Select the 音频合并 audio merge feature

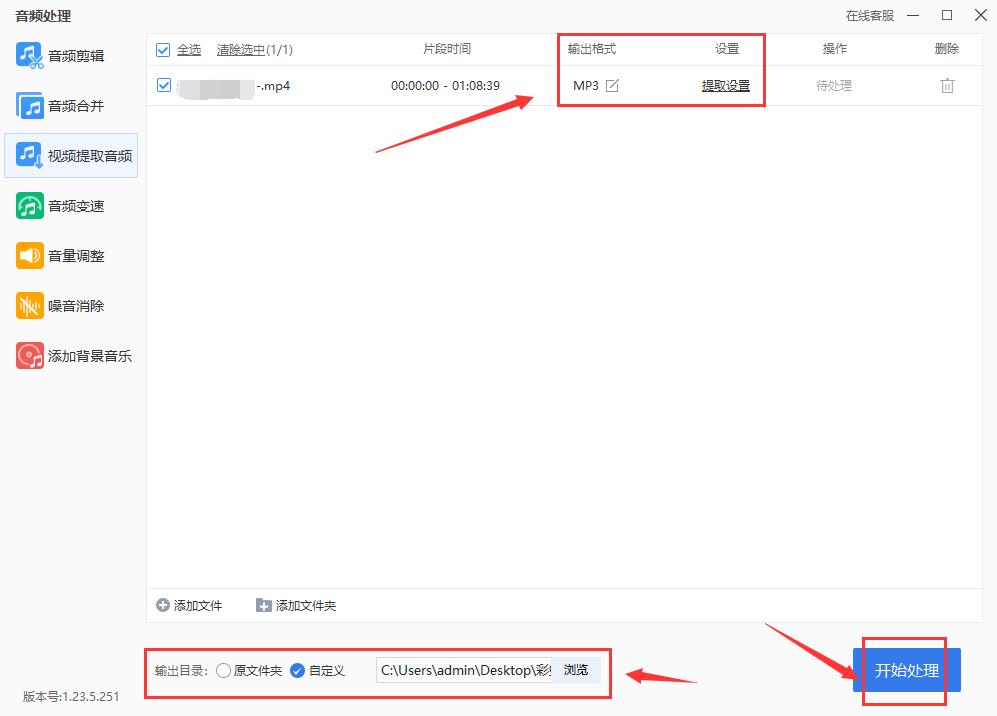60,105
